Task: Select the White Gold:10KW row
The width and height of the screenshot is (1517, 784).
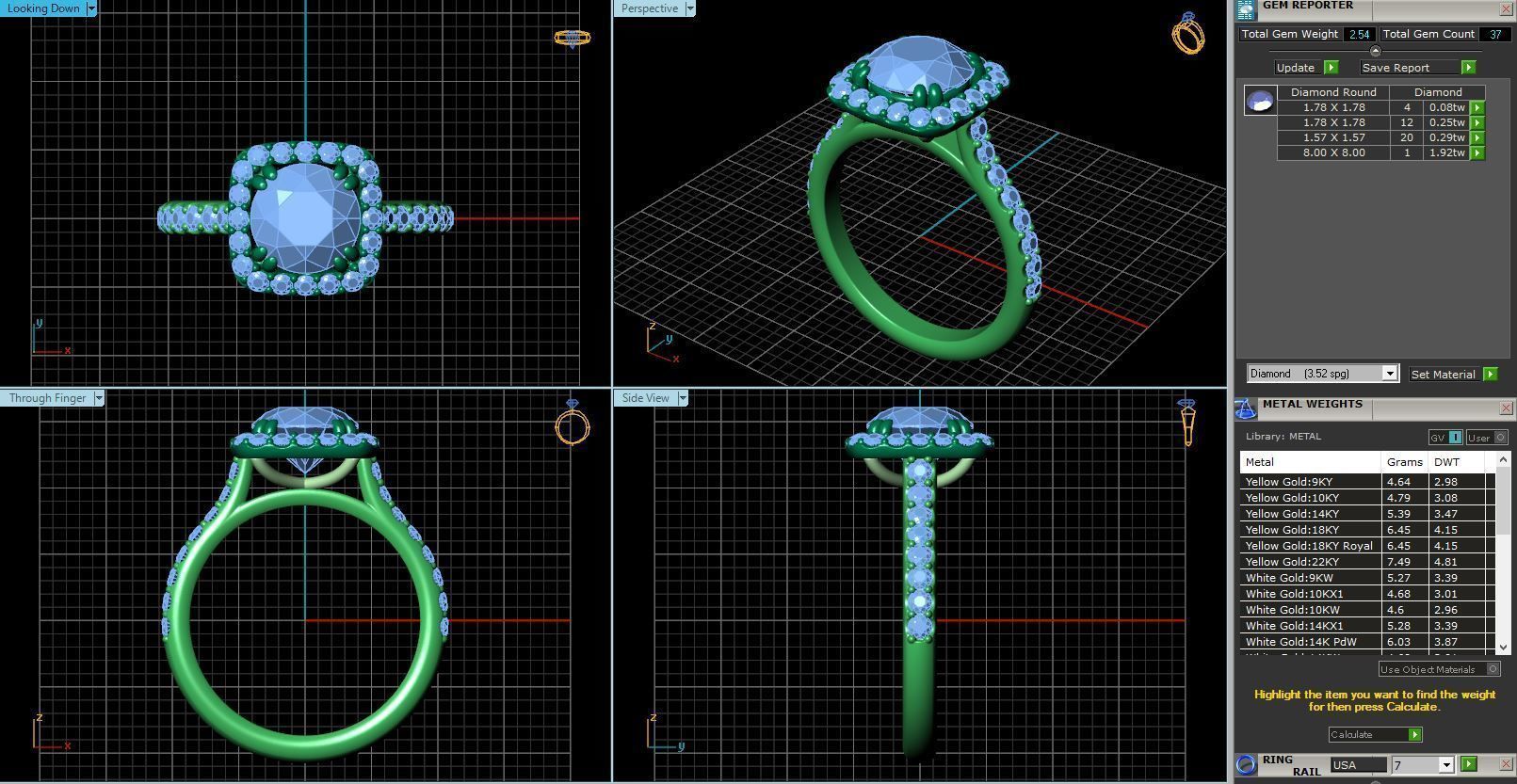Action: point(1367,610)
